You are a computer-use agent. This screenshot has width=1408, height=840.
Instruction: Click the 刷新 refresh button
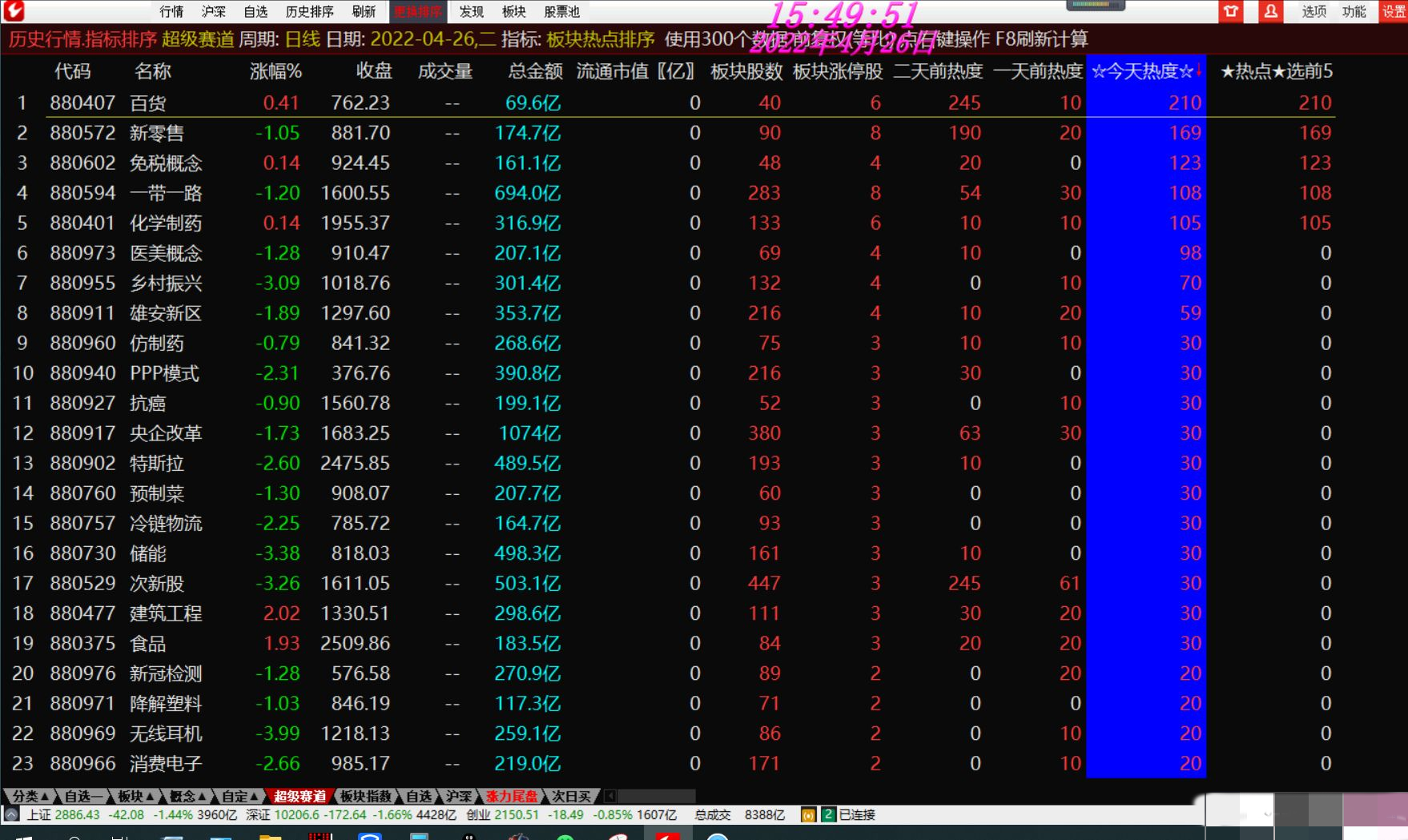click(x=364, y=11)
